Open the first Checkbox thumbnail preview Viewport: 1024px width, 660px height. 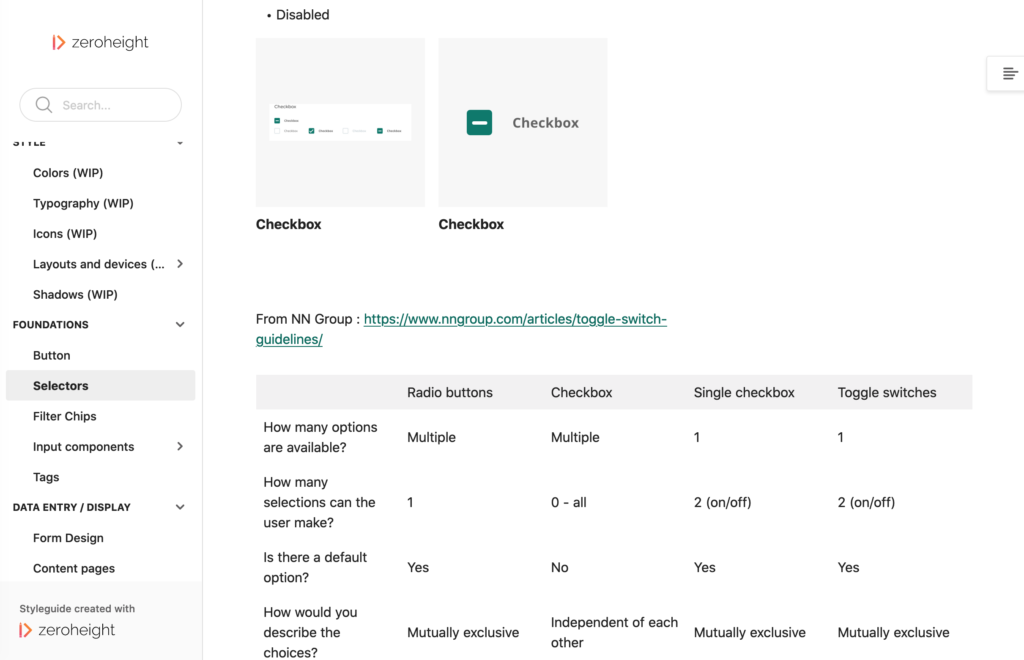[340, 122]
